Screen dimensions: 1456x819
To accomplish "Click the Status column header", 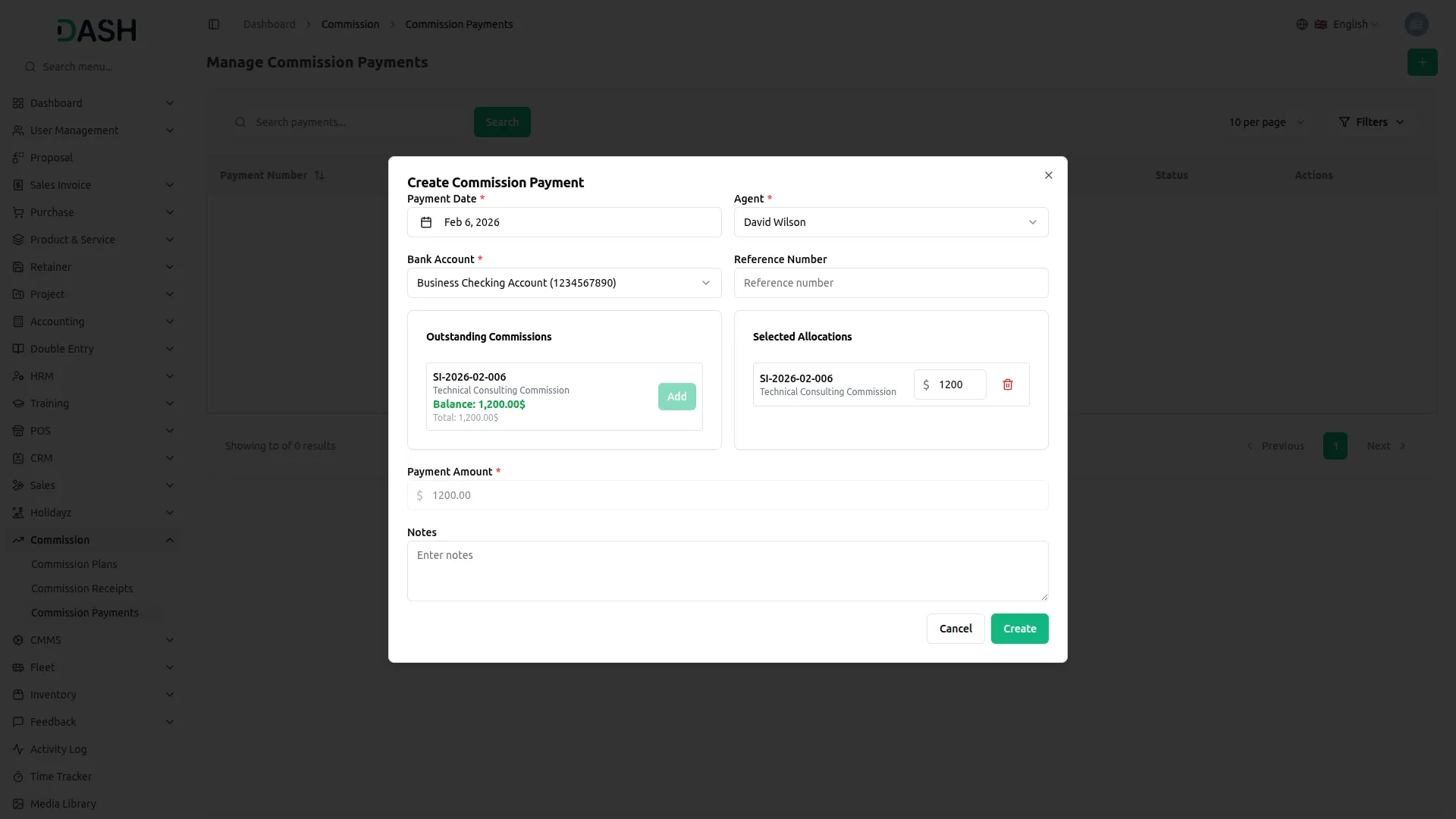I will (1172, 175).
